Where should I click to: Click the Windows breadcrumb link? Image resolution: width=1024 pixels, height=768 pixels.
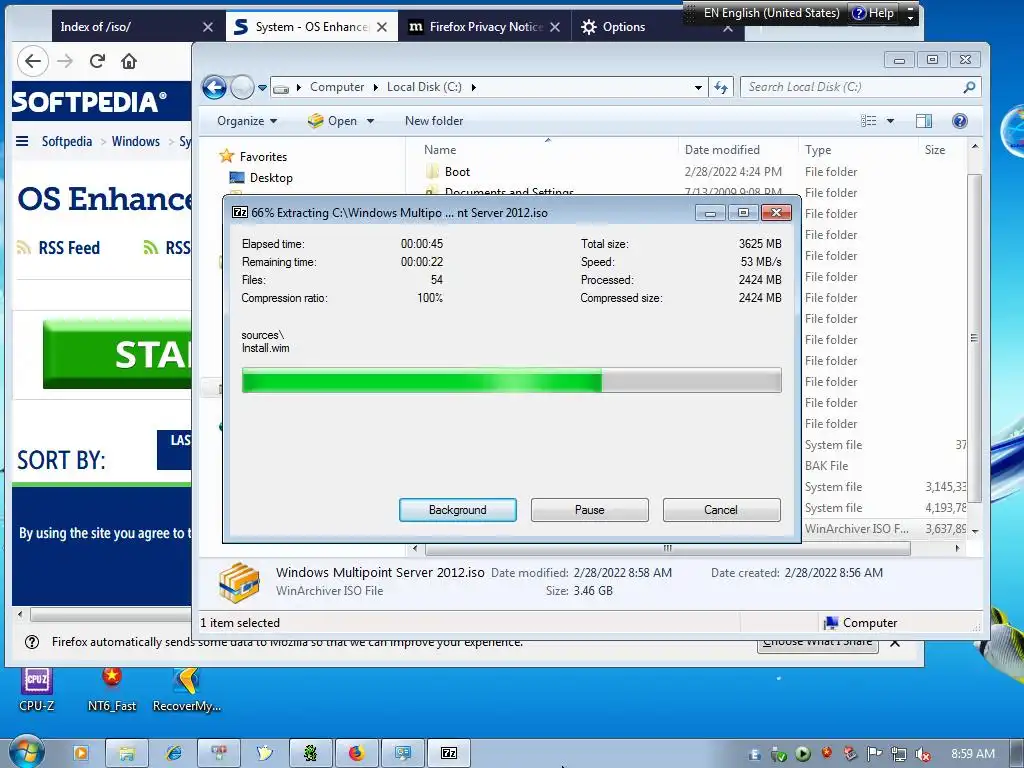point(136,141)
